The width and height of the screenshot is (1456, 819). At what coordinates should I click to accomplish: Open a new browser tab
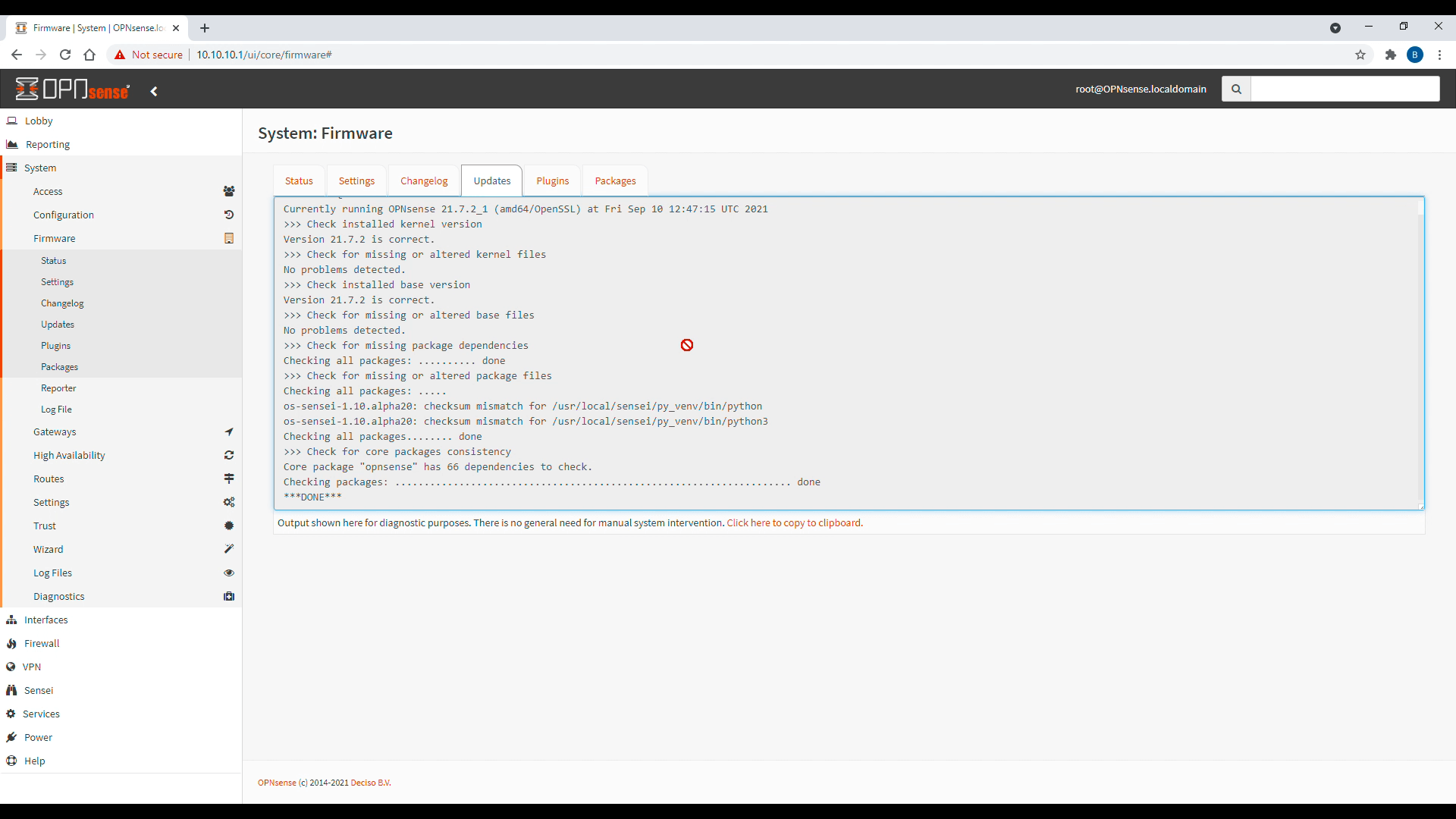(x=205, y=28)
